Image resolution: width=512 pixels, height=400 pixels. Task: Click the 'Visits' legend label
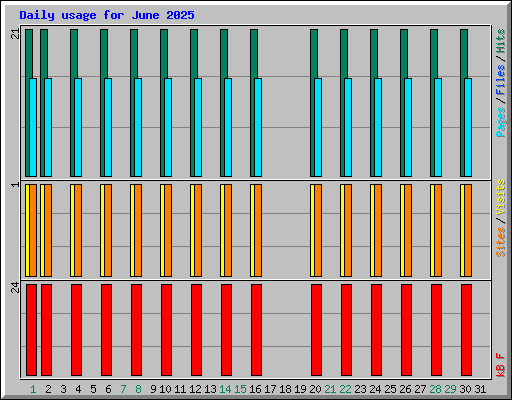point(501,197)
